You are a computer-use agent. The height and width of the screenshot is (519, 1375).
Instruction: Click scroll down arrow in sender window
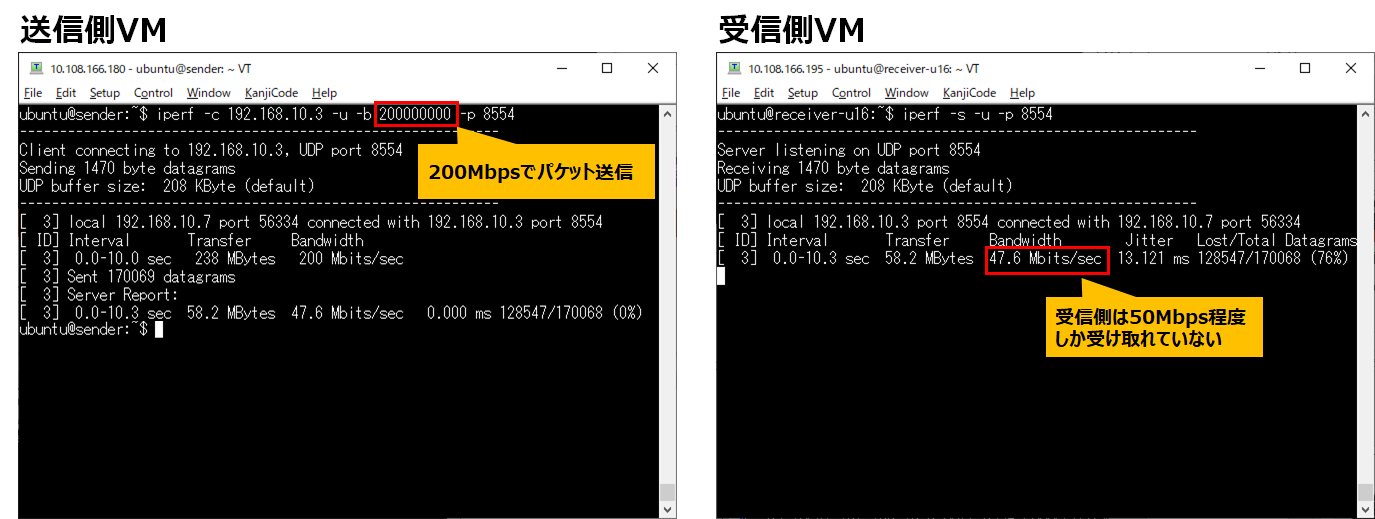click(x=667, y=509)
